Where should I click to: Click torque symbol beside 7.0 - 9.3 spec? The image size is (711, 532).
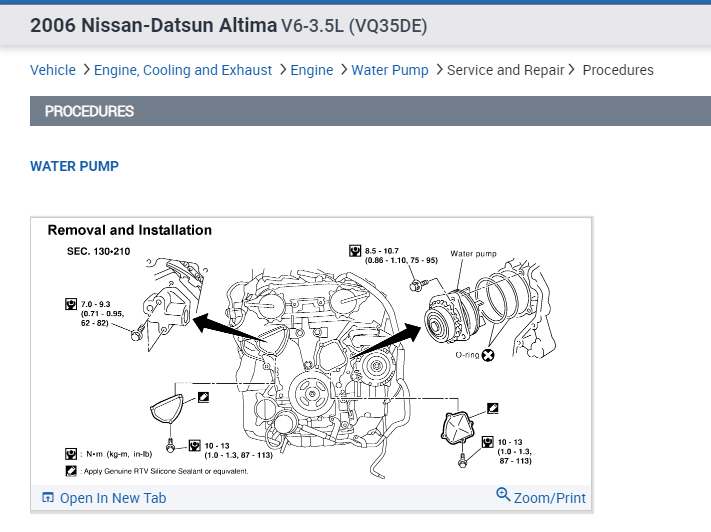[x=71, y=303]
